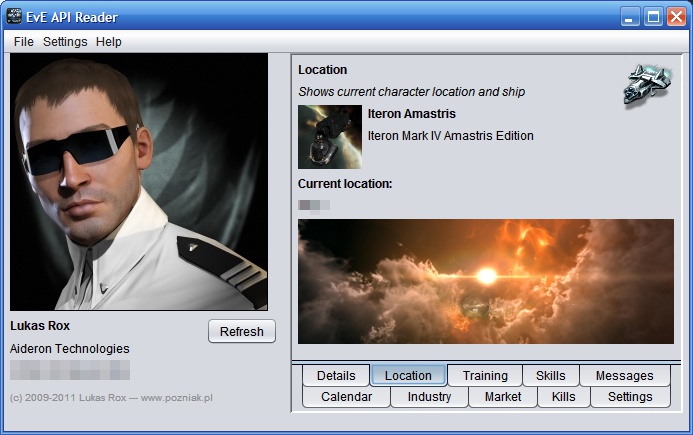Click 'Shows current character location and ship' description
693x435 pixels.
(411, 92)
